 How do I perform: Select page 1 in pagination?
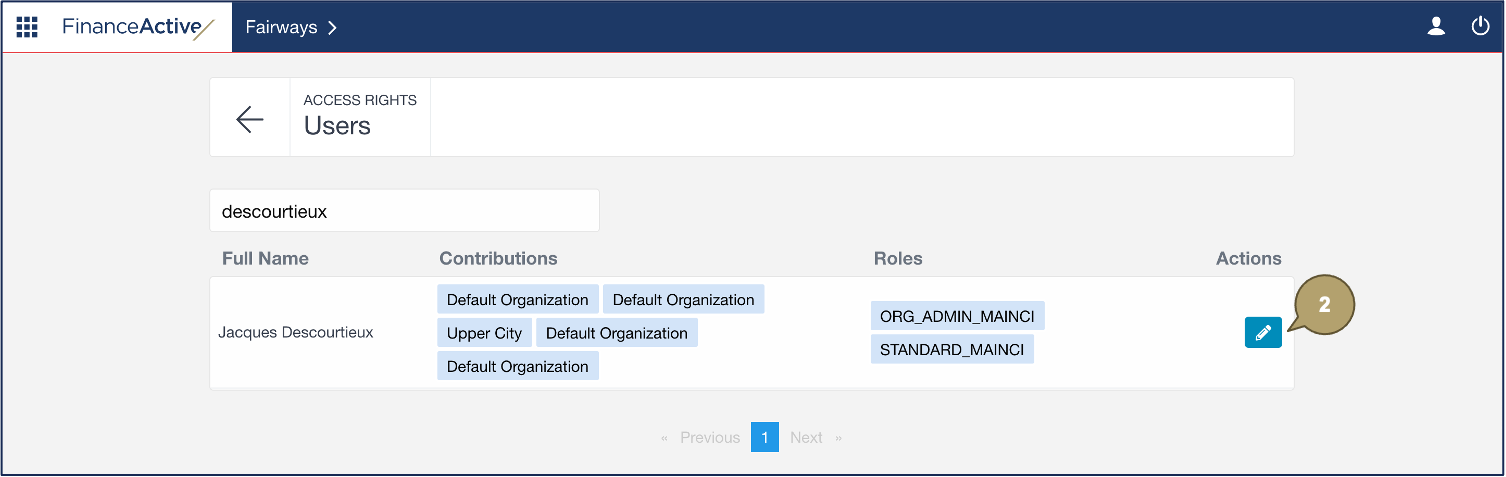pyautogui.click(x=764, y=437)
